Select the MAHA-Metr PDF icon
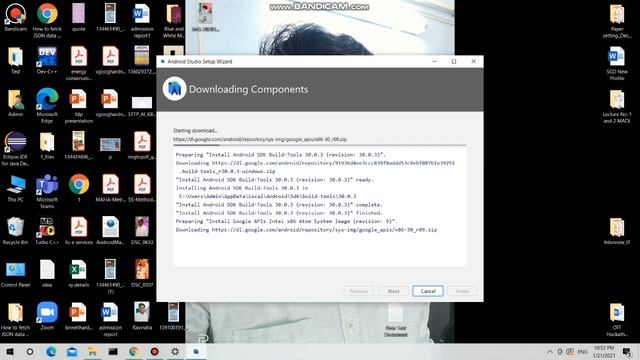 [110, 188]
